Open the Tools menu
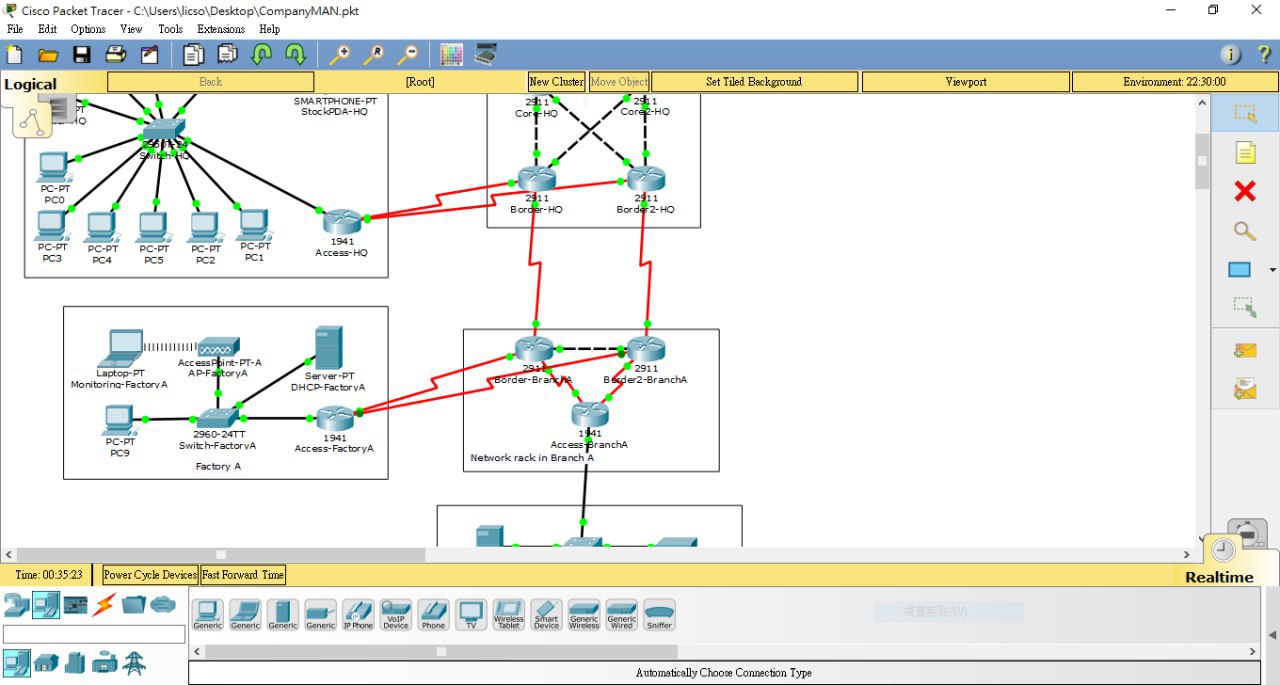 171,29
